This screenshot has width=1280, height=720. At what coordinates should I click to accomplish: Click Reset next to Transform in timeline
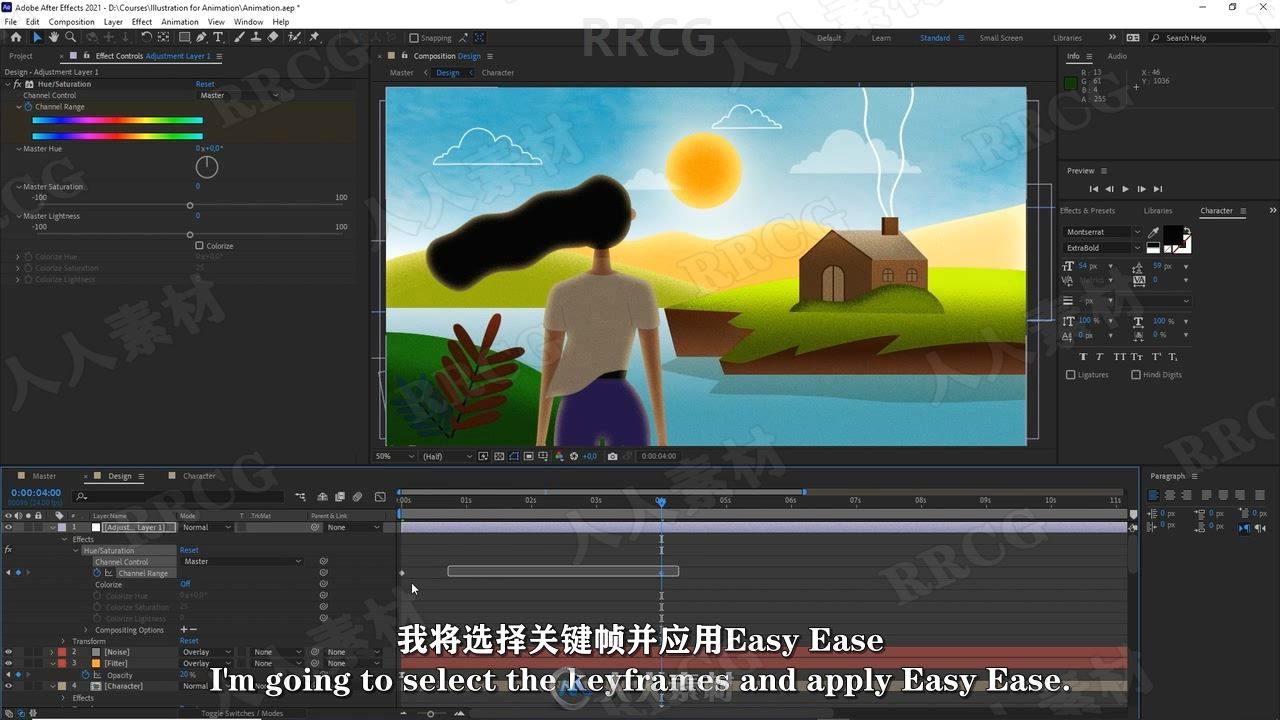click(x=189, y=641)
